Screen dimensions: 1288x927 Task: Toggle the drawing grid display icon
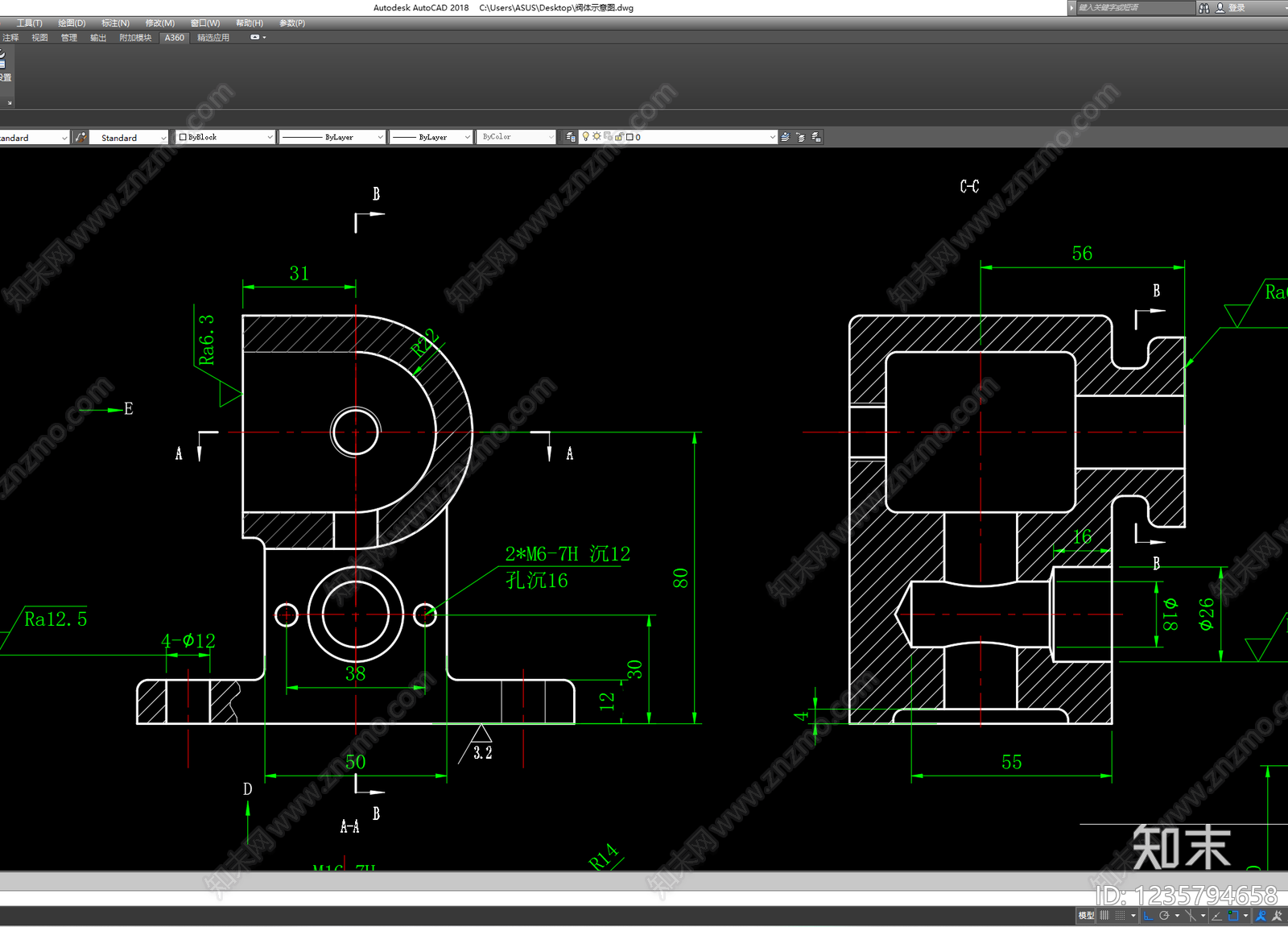pyautogui.click(x=1104, y=916)
